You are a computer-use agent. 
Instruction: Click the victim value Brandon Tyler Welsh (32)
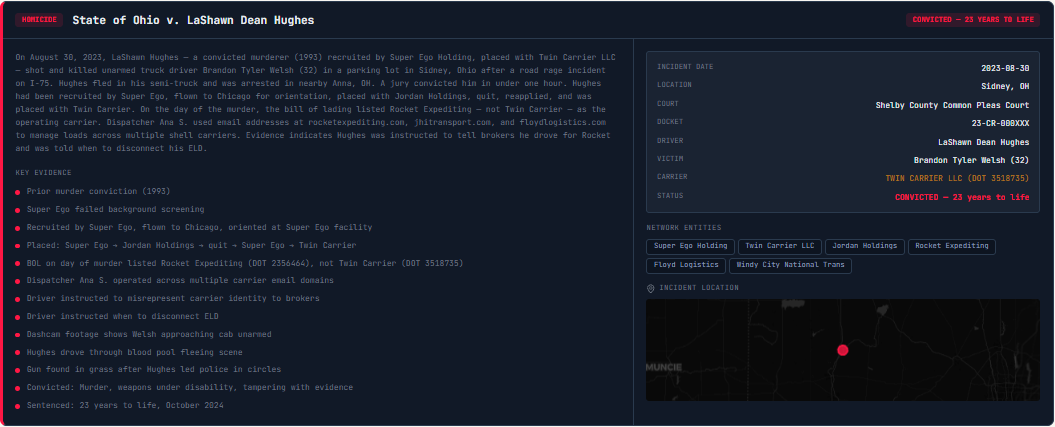click(972, 160)
